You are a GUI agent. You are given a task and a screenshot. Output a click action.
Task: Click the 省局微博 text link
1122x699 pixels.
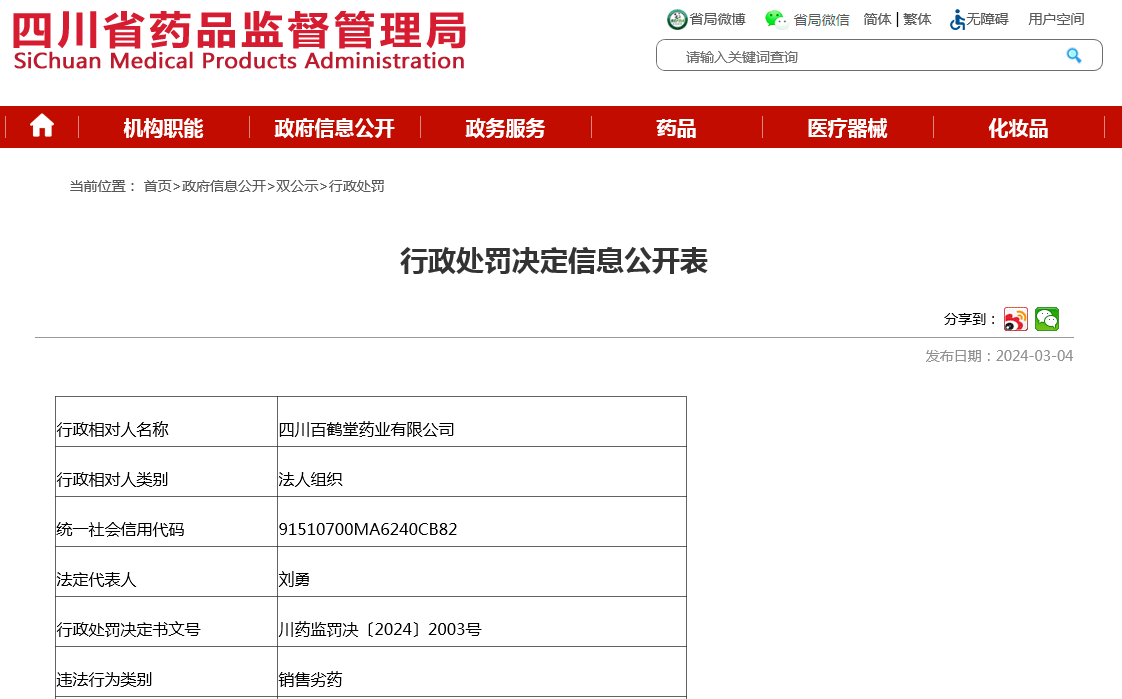tap(717, 19)
